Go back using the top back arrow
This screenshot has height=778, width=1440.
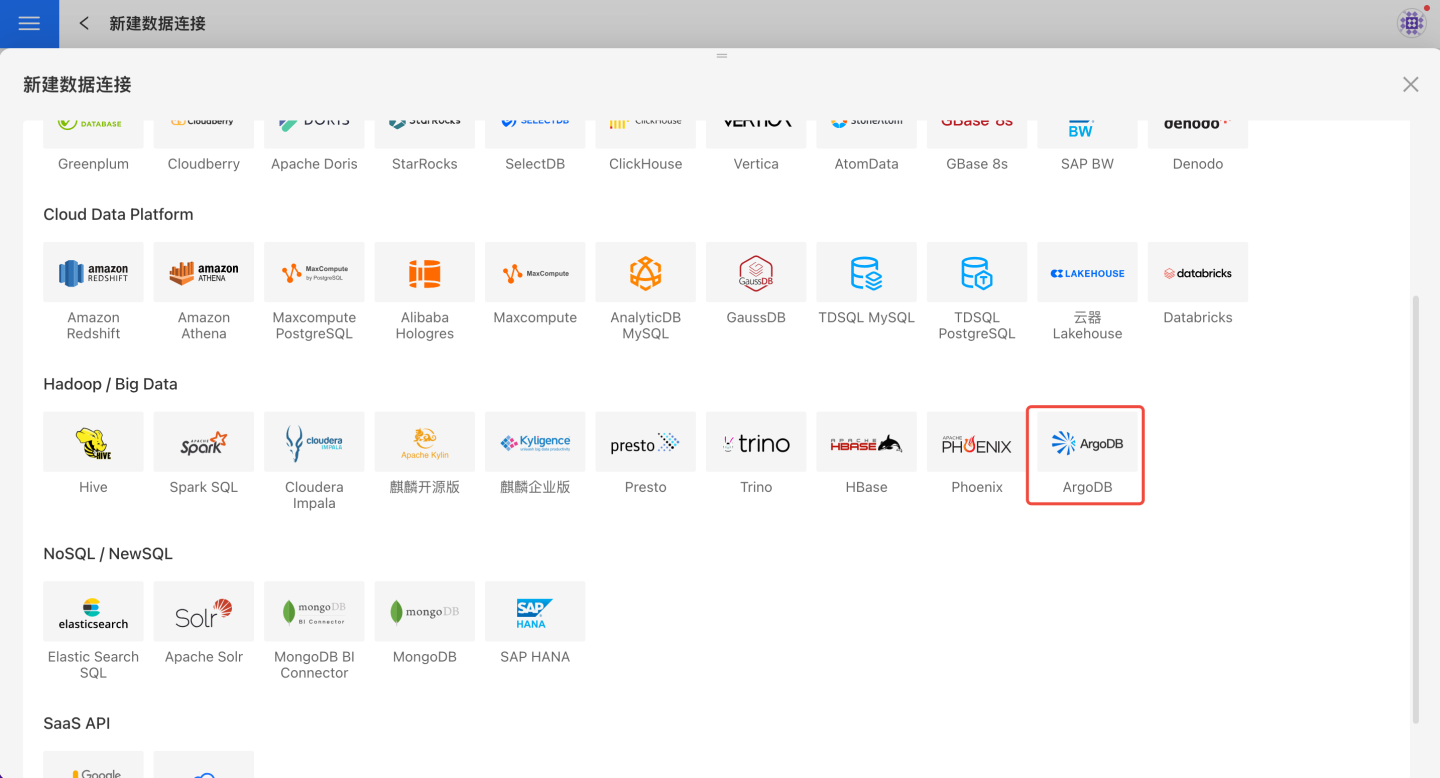[x=84, y=23]
